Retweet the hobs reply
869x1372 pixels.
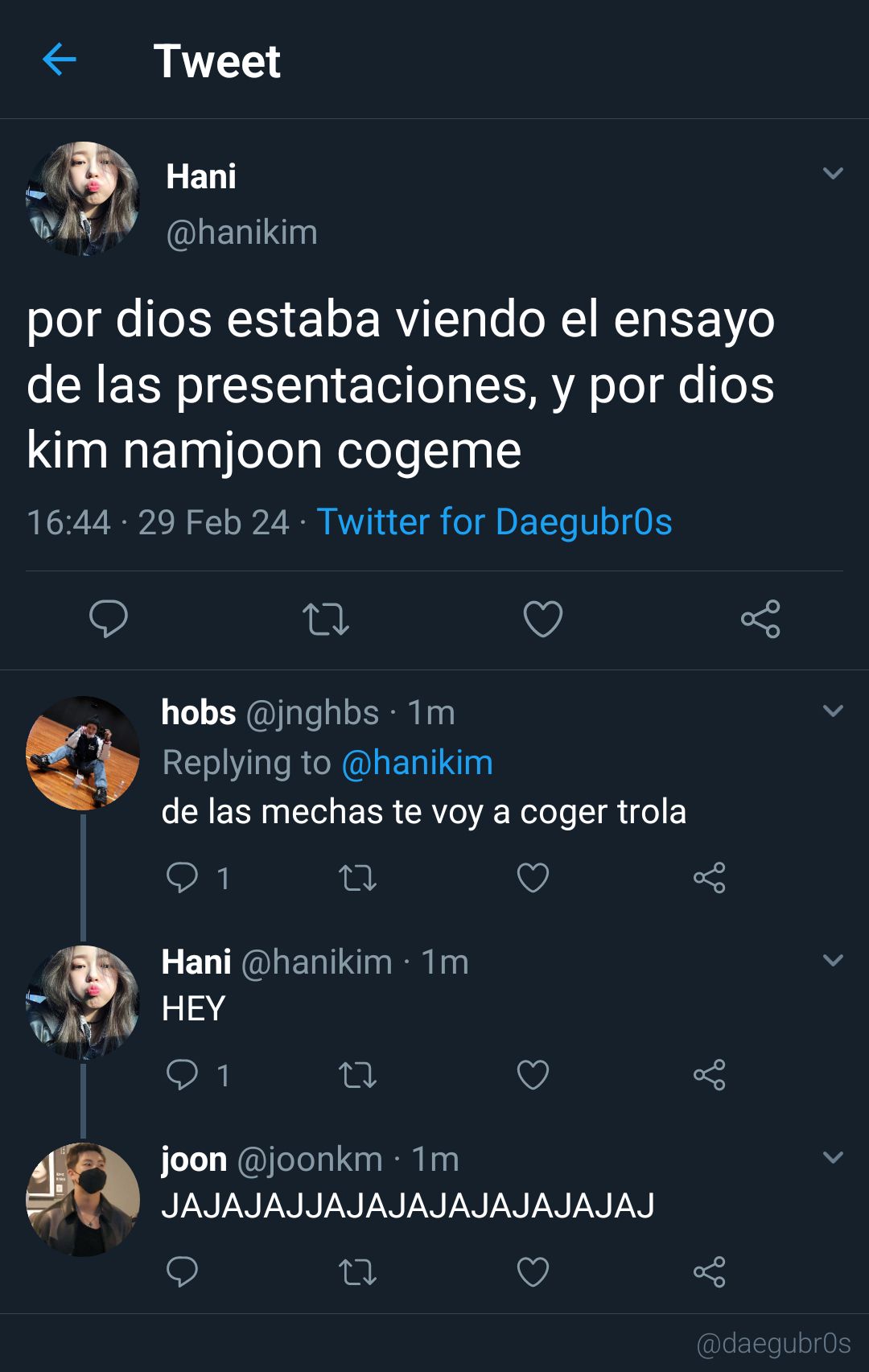click(357, 877)
